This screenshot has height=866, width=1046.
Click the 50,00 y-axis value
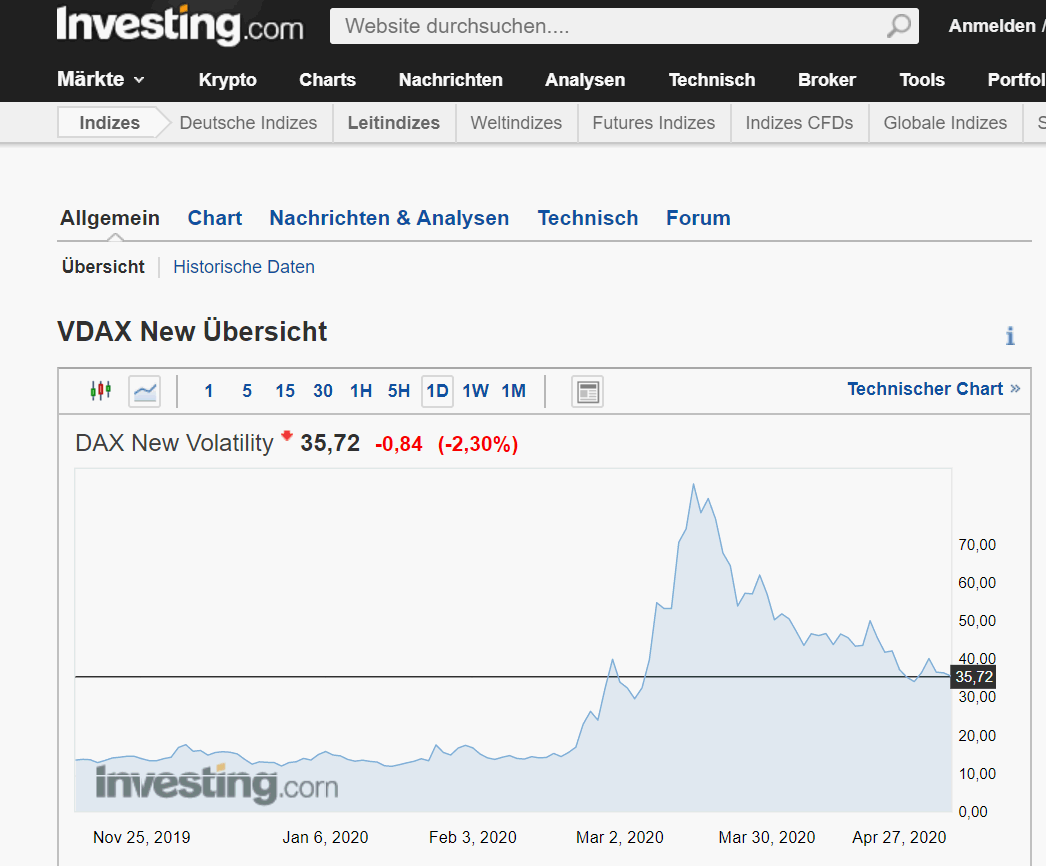(977, 621)
